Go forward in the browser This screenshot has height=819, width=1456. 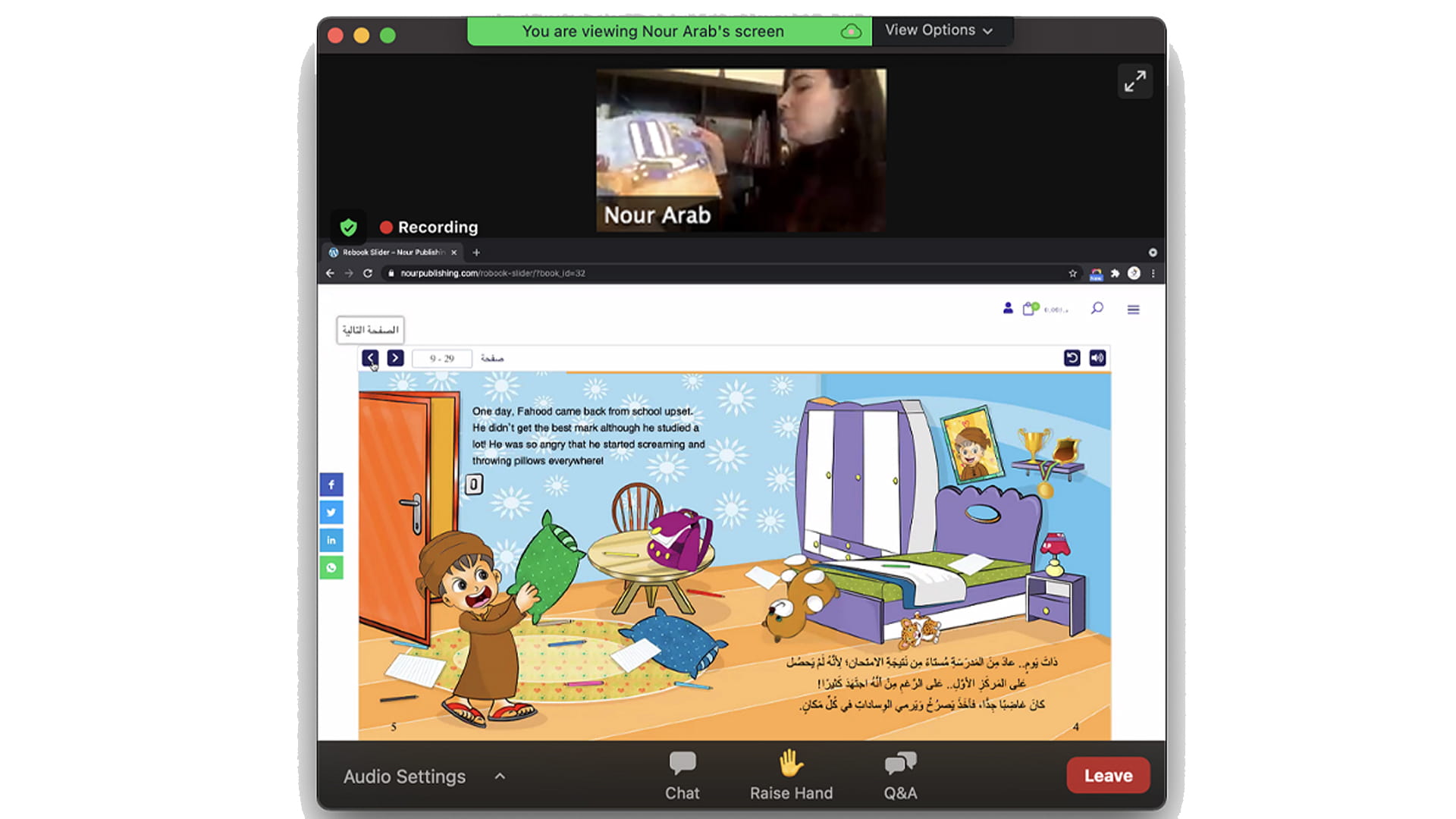tap(349, 273)
